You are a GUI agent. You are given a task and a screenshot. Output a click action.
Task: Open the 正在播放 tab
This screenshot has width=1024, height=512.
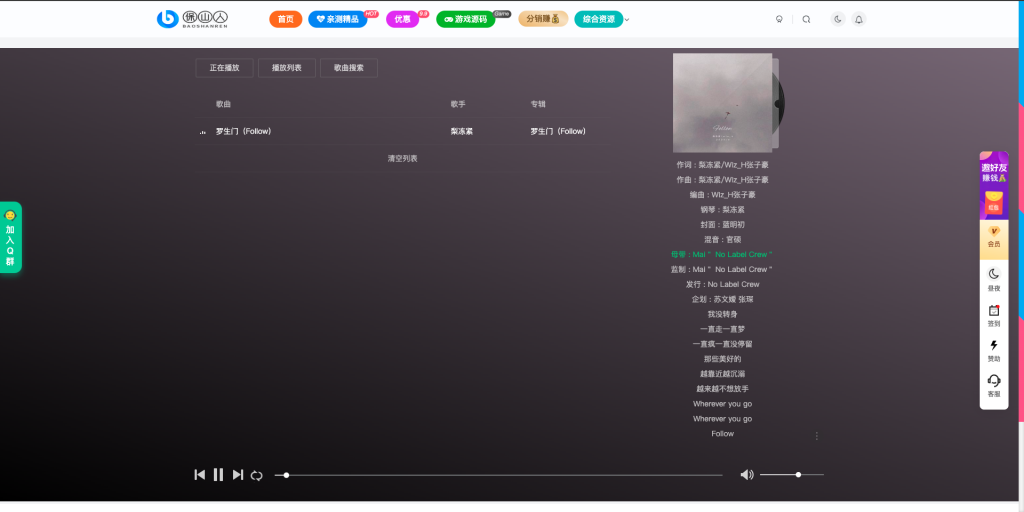[225, 68]
